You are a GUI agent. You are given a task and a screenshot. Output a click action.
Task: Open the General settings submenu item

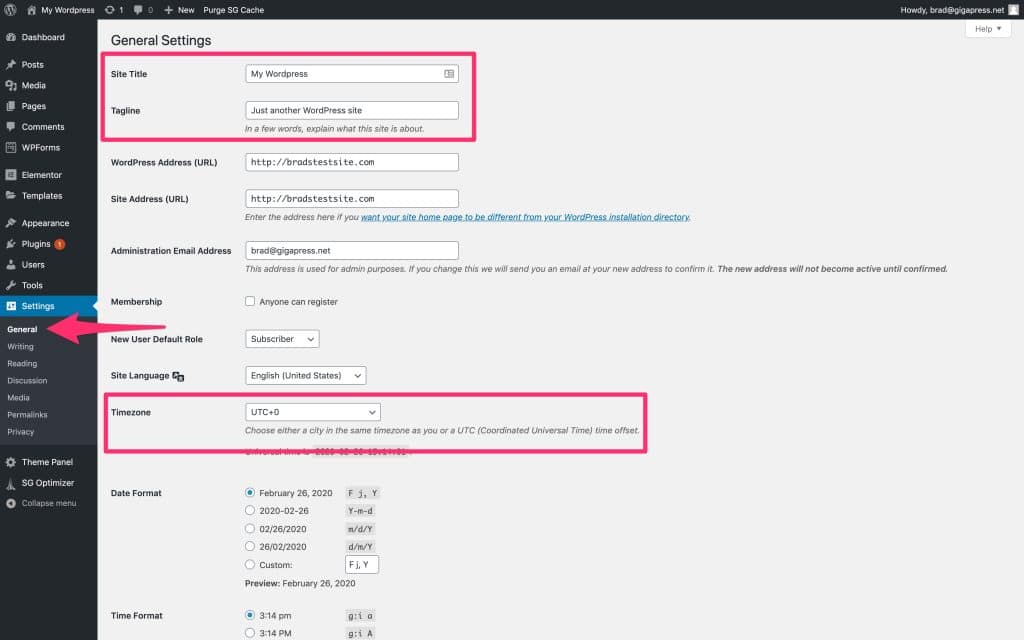tap(22, 329)
